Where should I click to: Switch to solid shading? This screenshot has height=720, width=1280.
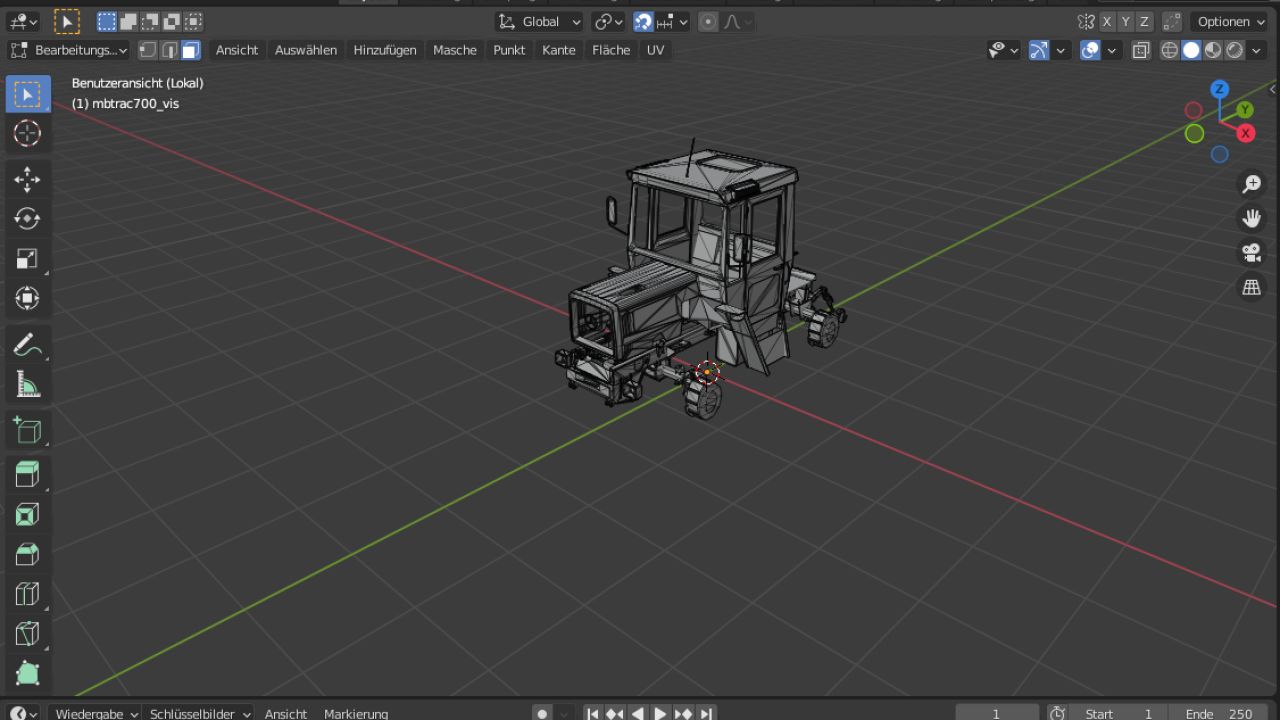click(x=1191, y=50)
